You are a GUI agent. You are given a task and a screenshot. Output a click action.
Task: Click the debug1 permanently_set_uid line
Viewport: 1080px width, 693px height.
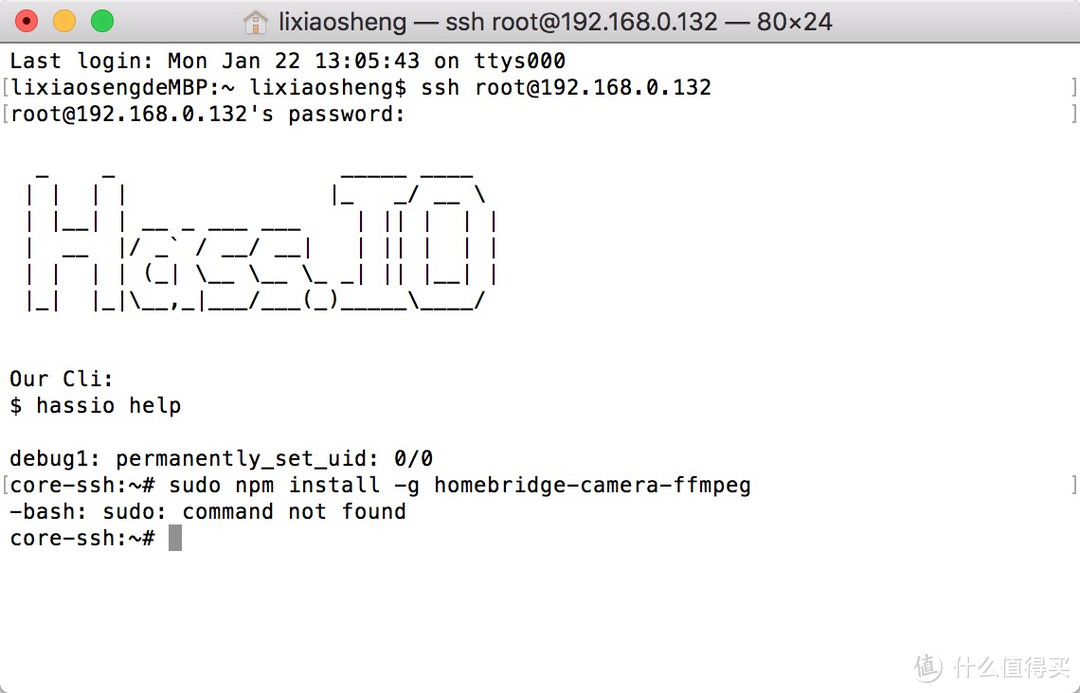click(221, 459)
